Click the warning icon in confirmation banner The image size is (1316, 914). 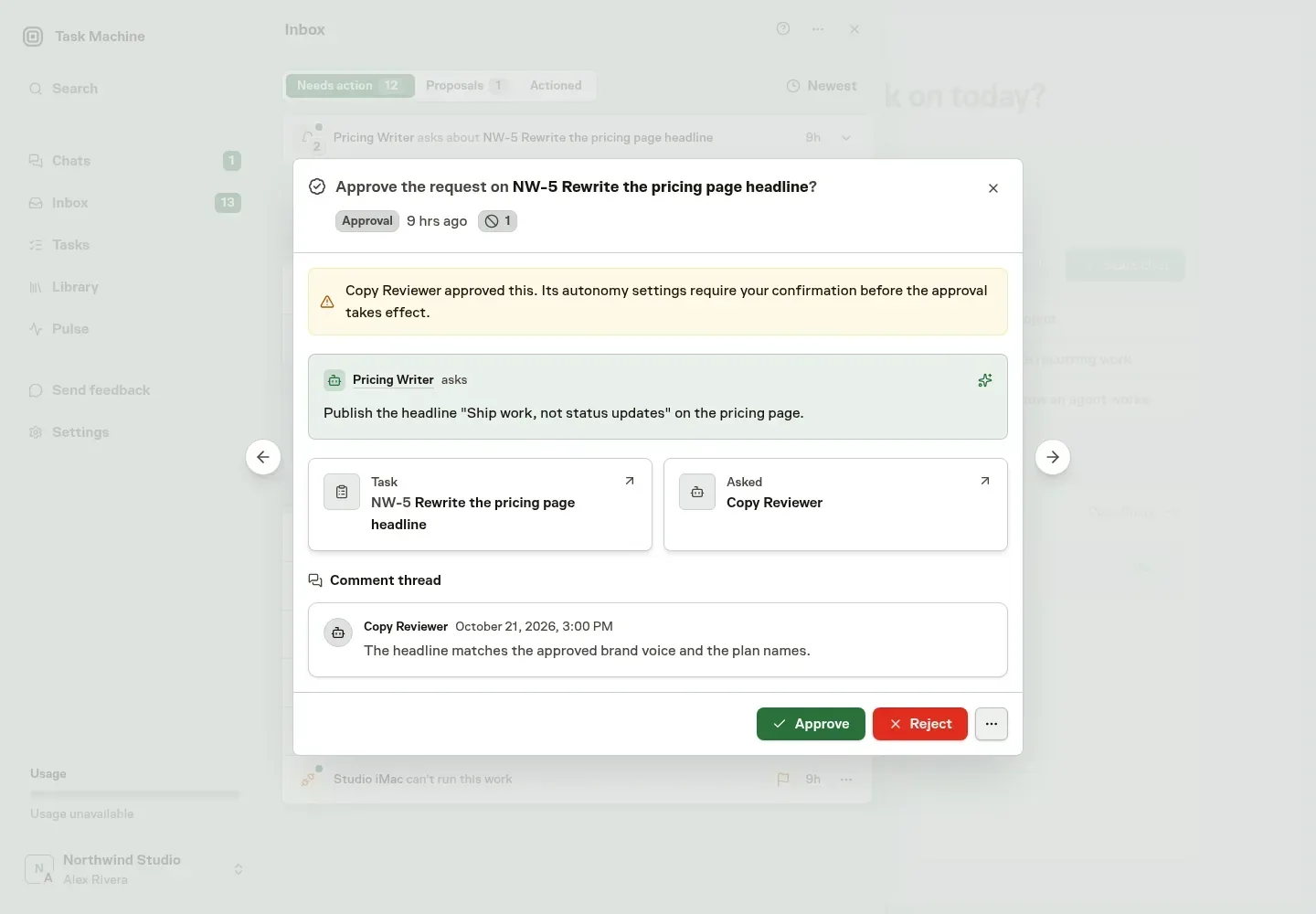tap(327, 302)
